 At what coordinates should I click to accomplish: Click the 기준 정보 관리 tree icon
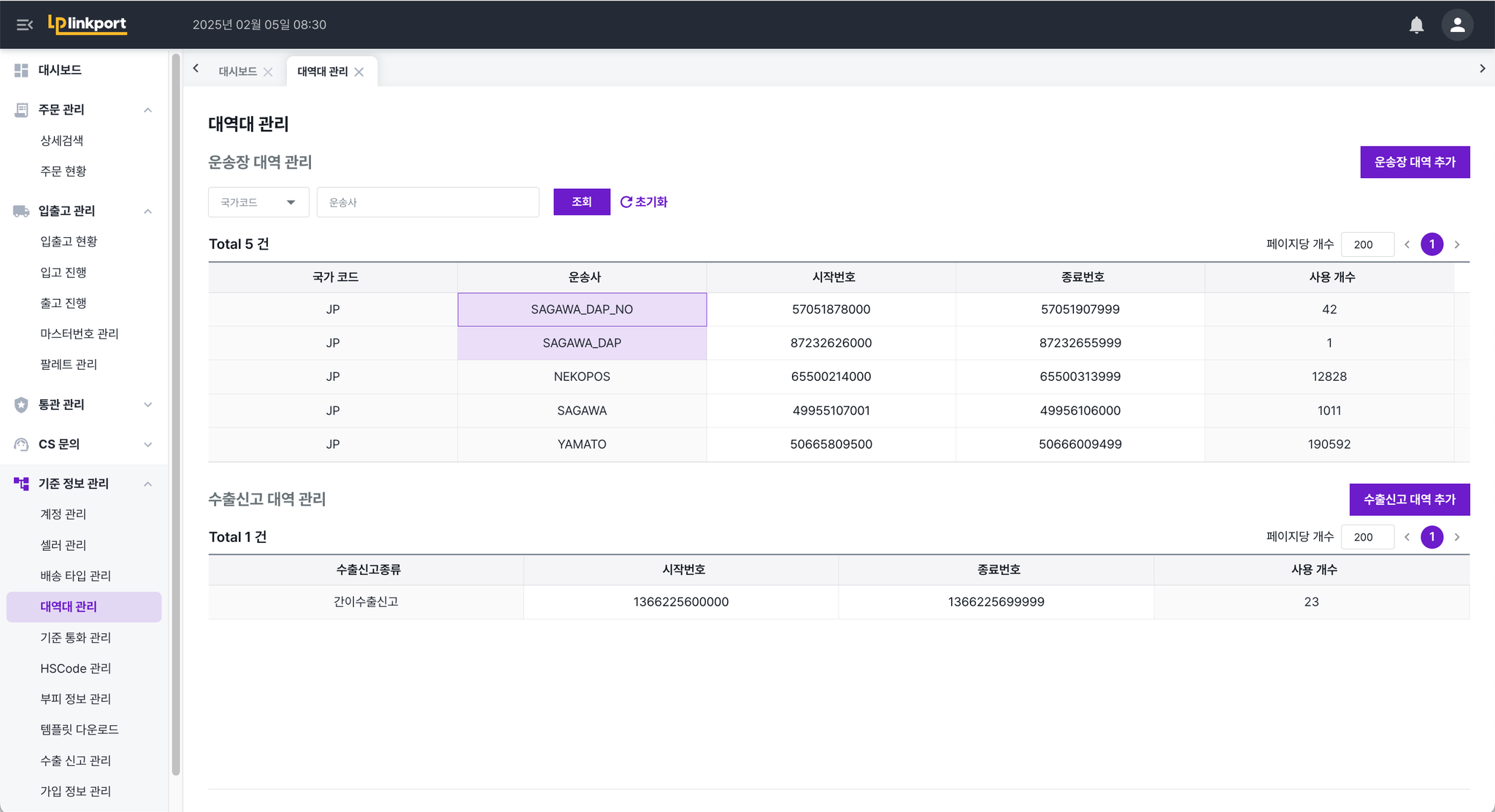point(21,484)
